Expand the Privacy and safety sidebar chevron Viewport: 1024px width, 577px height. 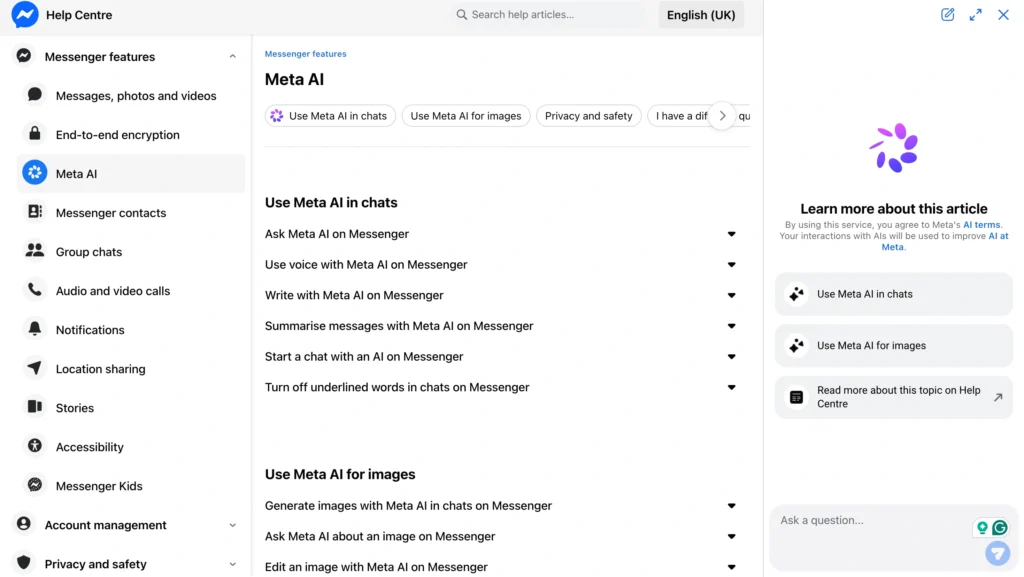232,565
